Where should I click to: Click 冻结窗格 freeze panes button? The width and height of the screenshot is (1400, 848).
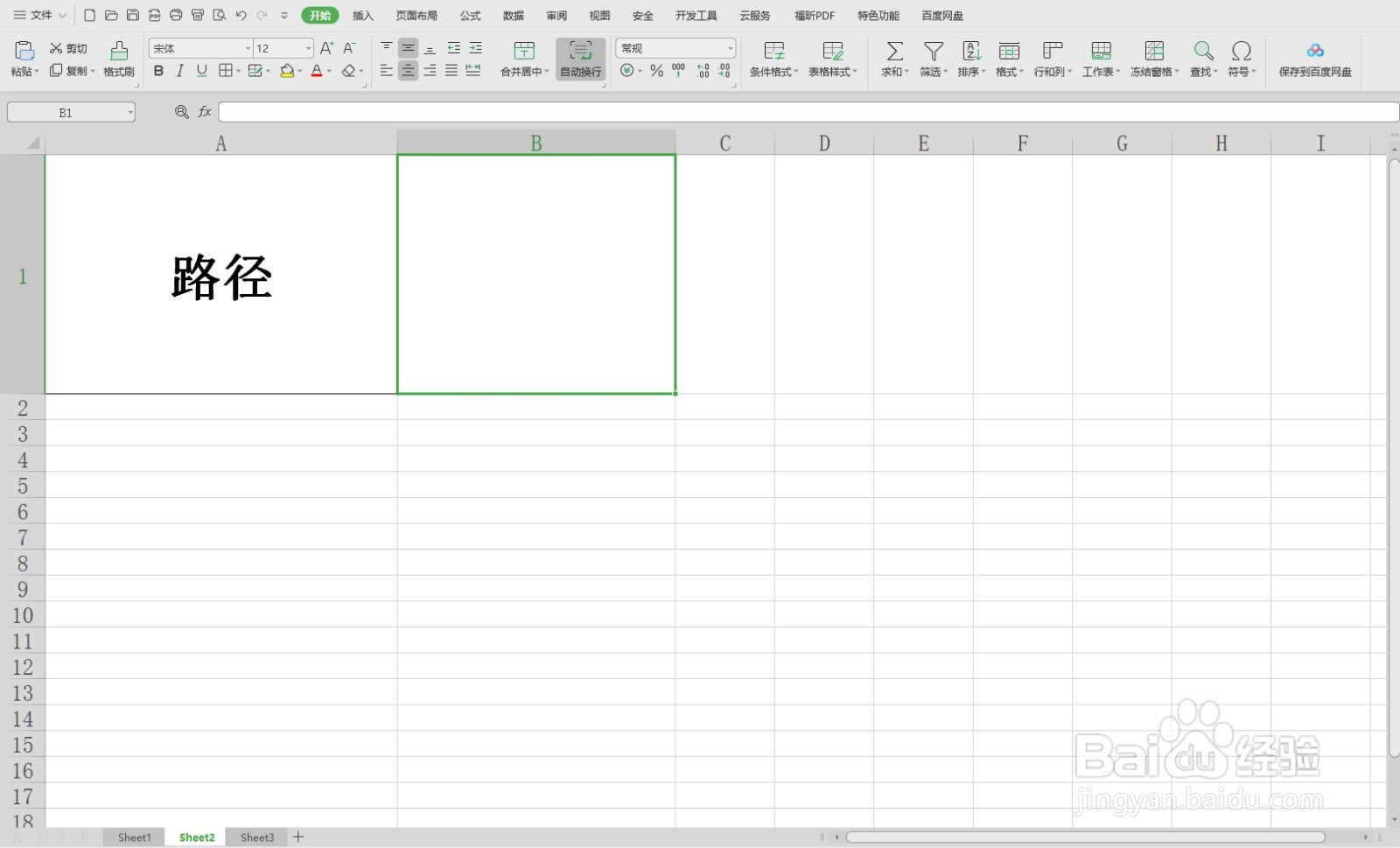(x=1154, y=59)
